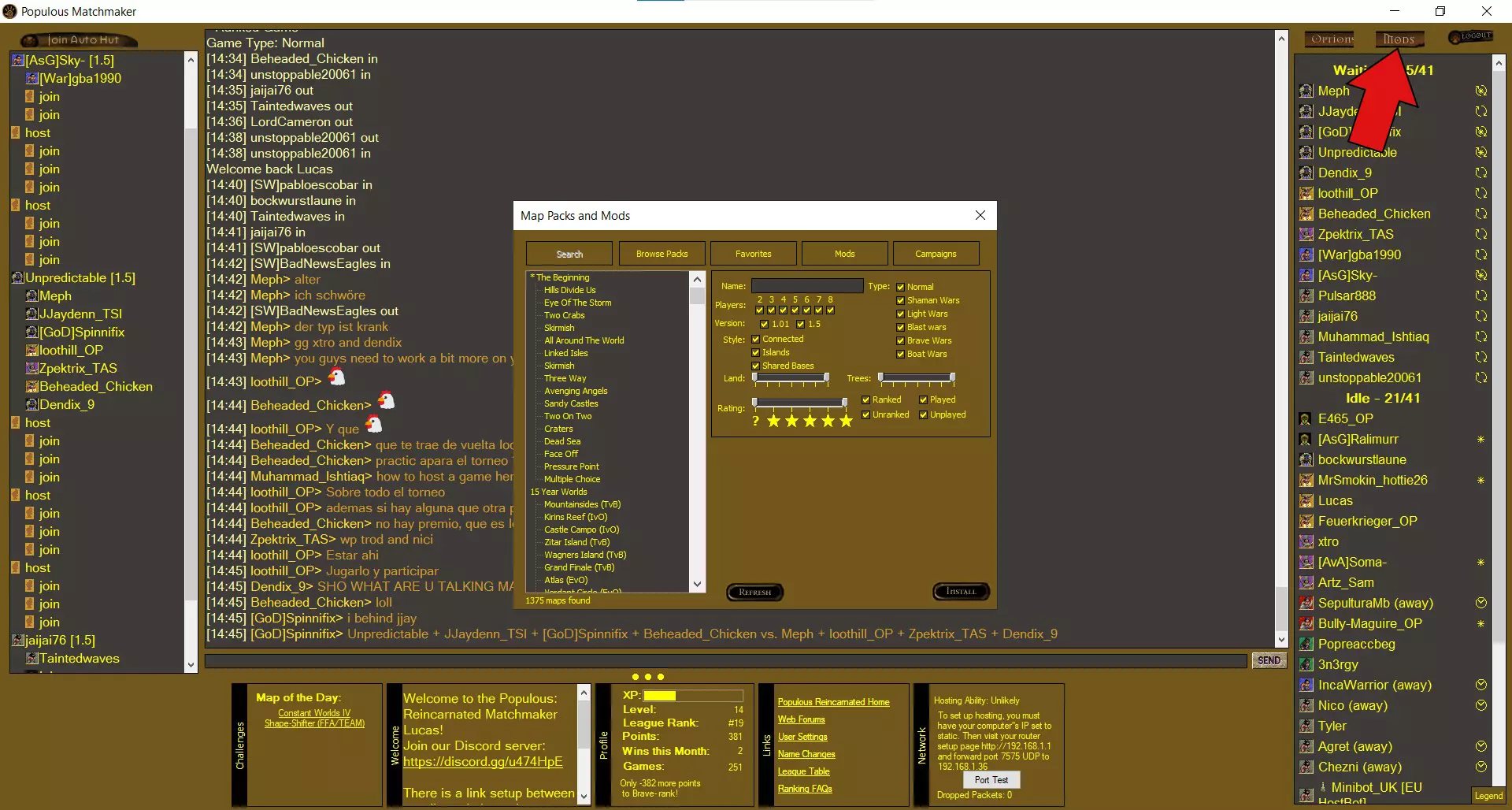
Task: Select the Search tab
Action: pos(569,255)
